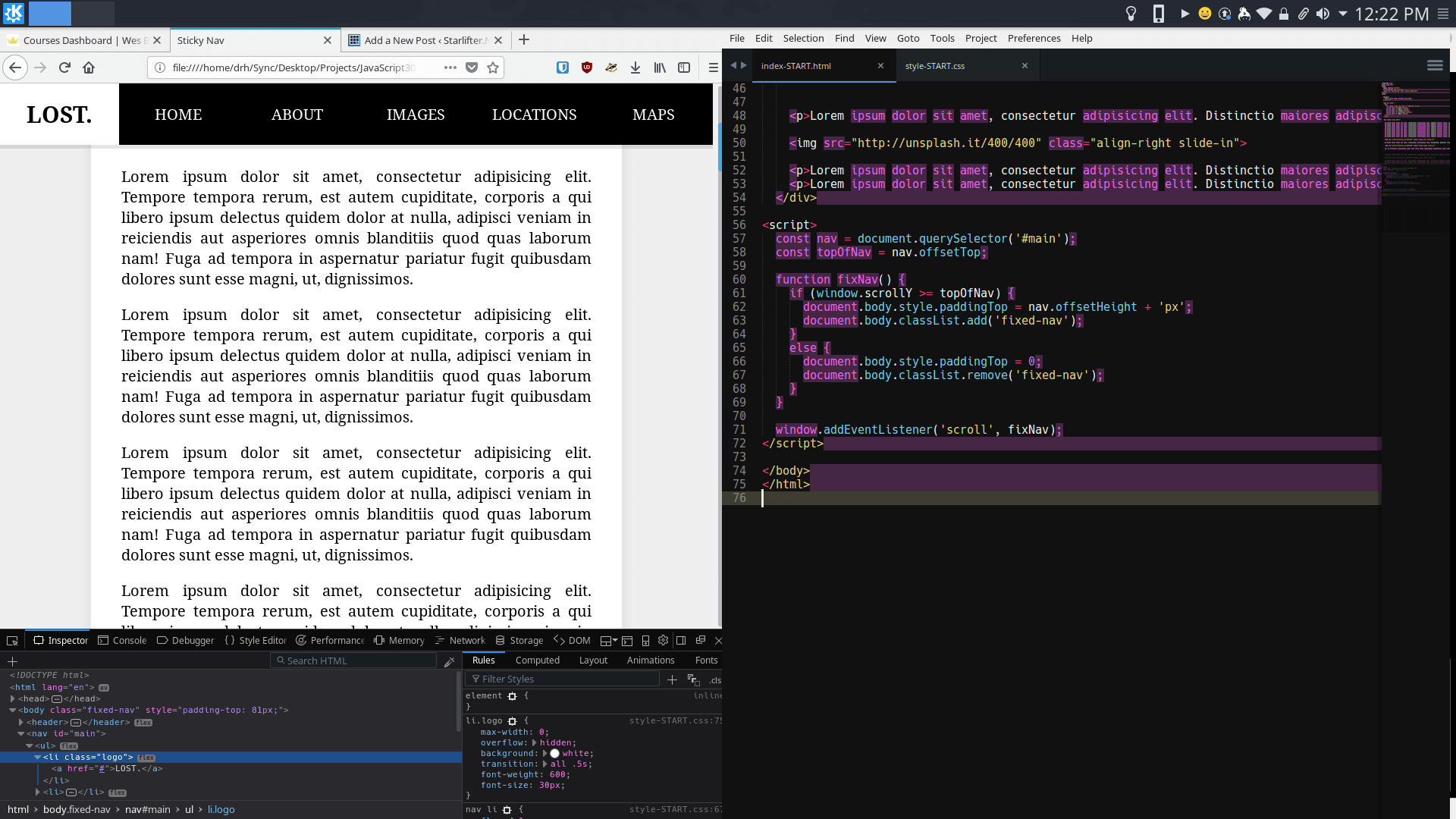Switch to the Computed styles tab
The image size is (1456, 819).
(x=538, y=660)
